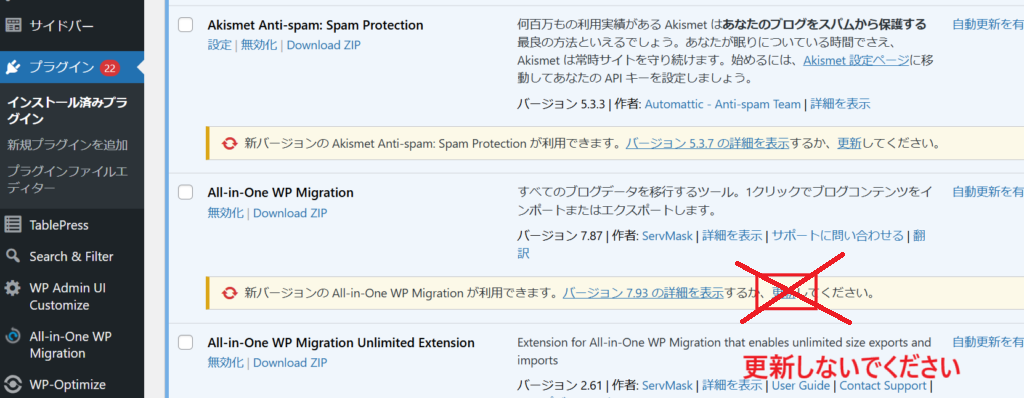Screen dimensions: 1024x398
Task: Click the WP-Optimize sidebar icon
Action: point(13,384)
